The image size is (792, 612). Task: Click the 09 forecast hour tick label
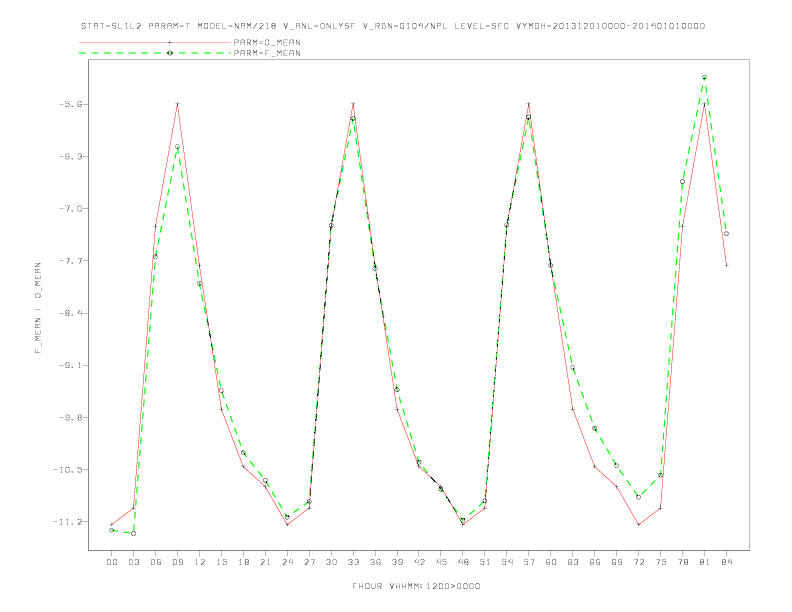pos(177,562)
